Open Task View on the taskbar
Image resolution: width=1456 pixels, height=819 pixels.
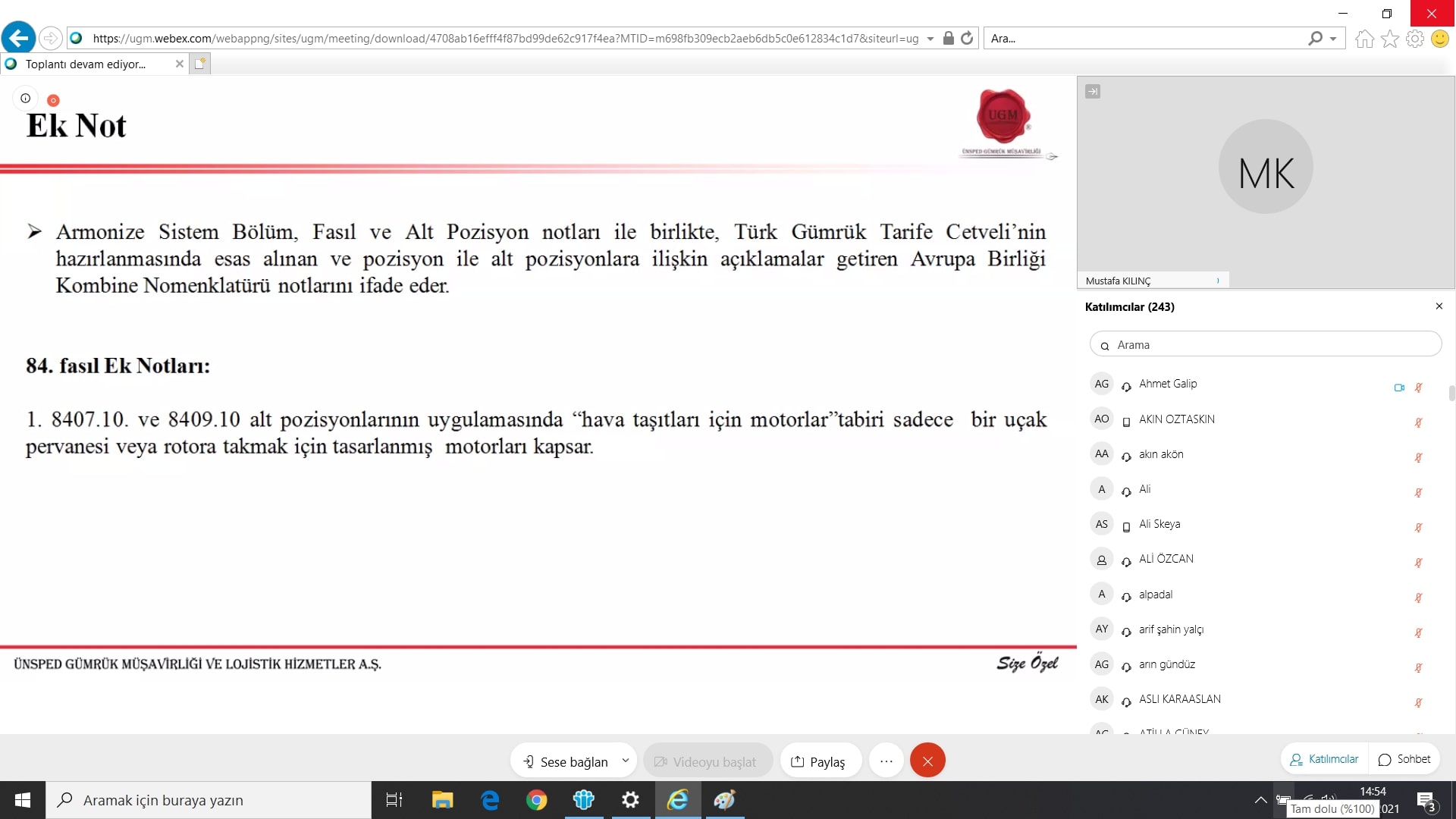pyautogui.click(x=394, y=800)
